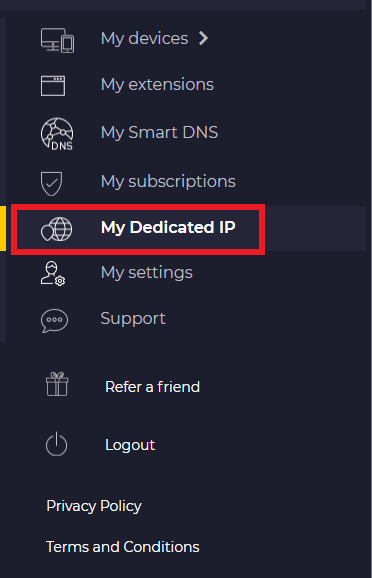Click the Smart DNS globe icon
This screenshot has width=372, height=578.
[57, 133]
